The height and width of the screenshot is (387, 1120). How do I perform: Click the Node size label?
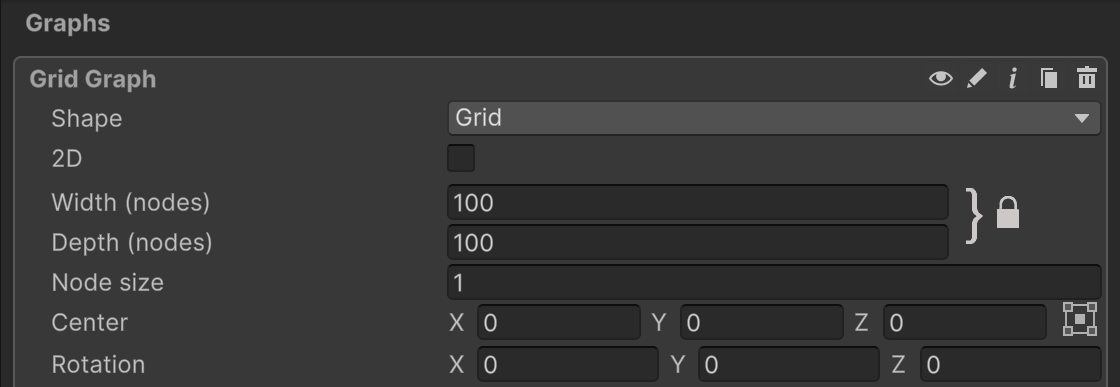point(108,283)
